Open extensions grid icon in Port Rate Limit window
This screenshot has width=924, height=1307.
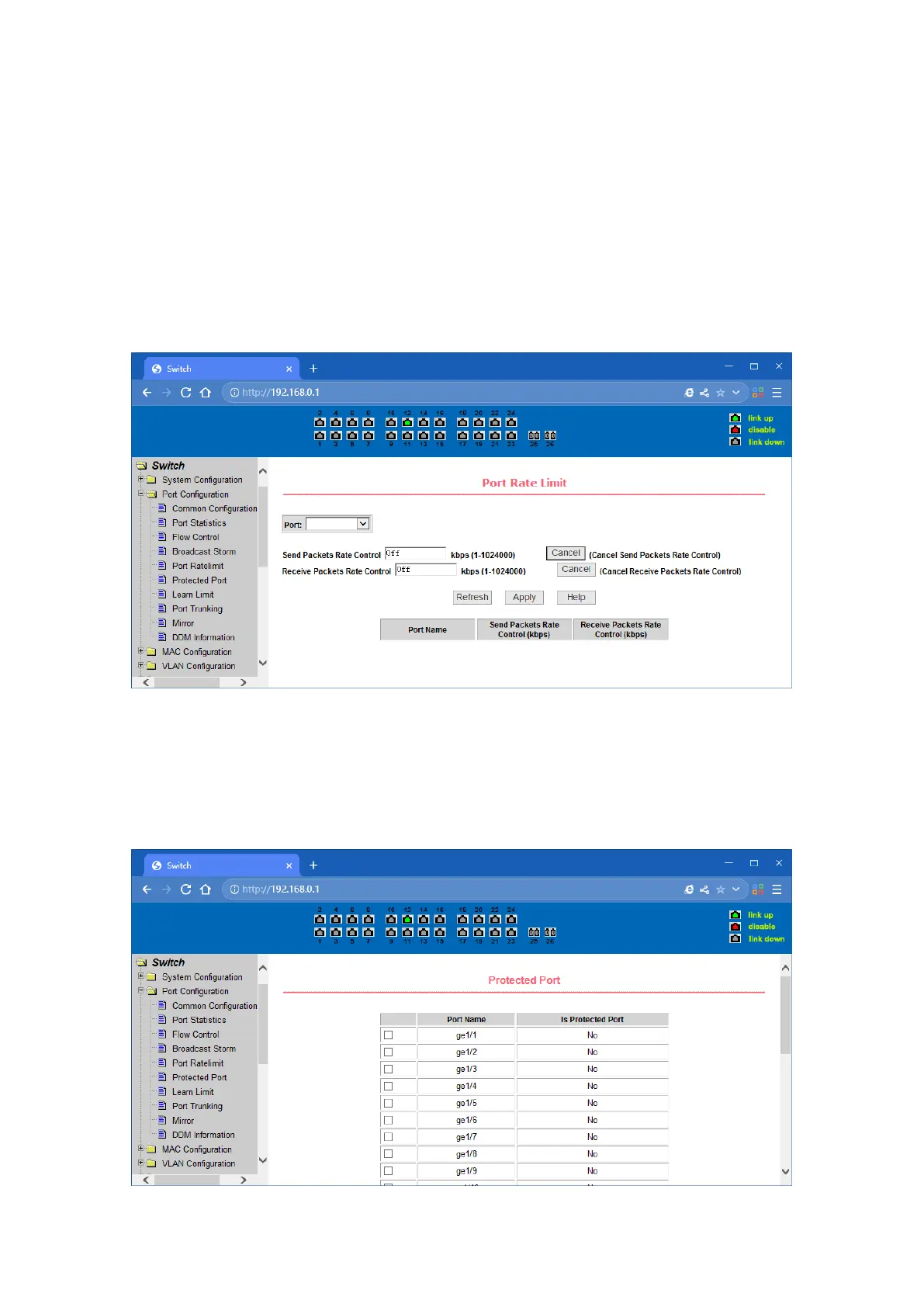pyautogui.click(x=758, y=393)
